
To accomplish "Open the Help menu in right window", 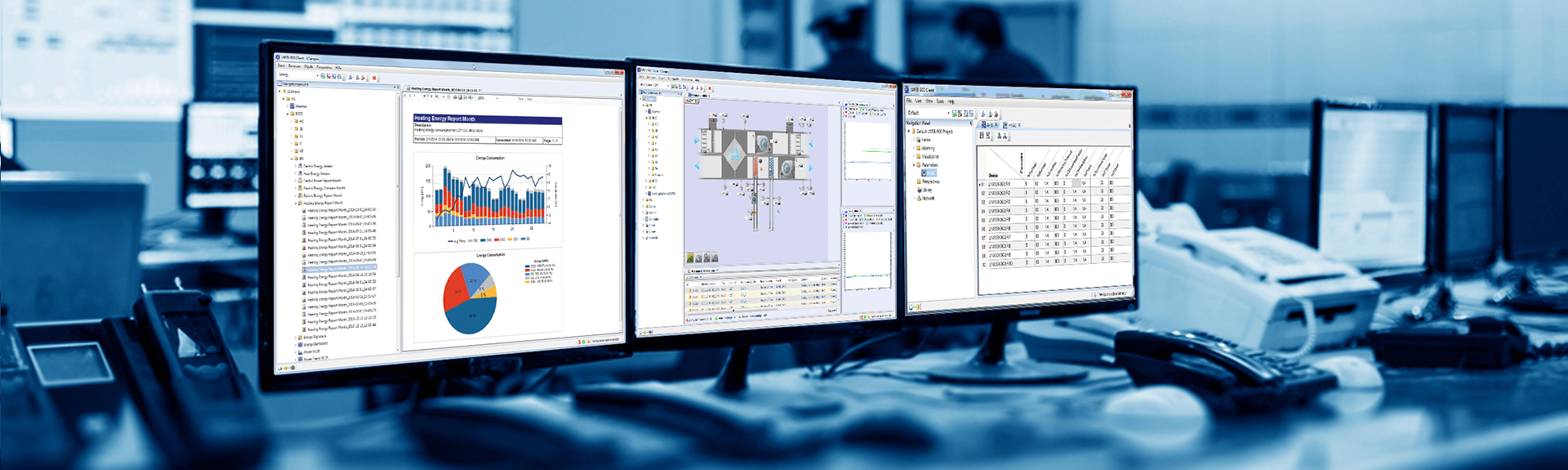I will [951, 101].
